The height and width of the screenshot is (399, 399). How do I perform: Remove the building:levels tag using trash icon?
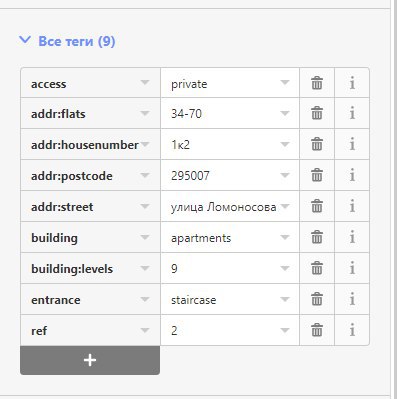[317, 268]
